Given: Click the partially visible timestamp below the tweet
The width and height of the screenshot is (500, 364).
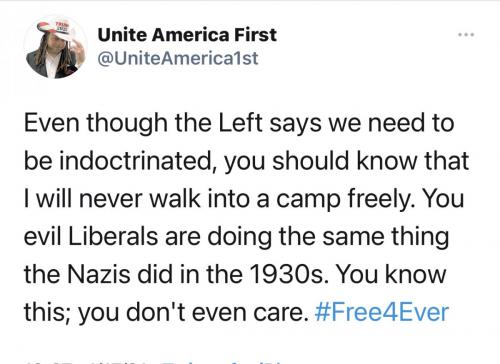Looking at the screenshot, I should [90, 362].
